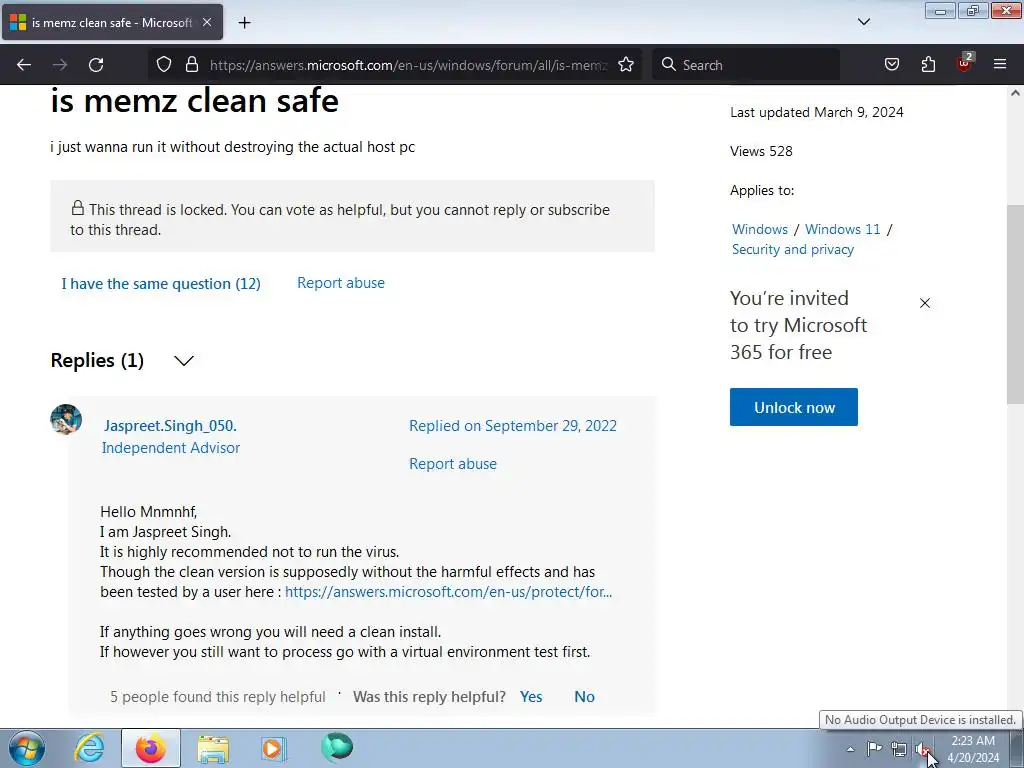Show hidden system tray icons

(850, 749)
